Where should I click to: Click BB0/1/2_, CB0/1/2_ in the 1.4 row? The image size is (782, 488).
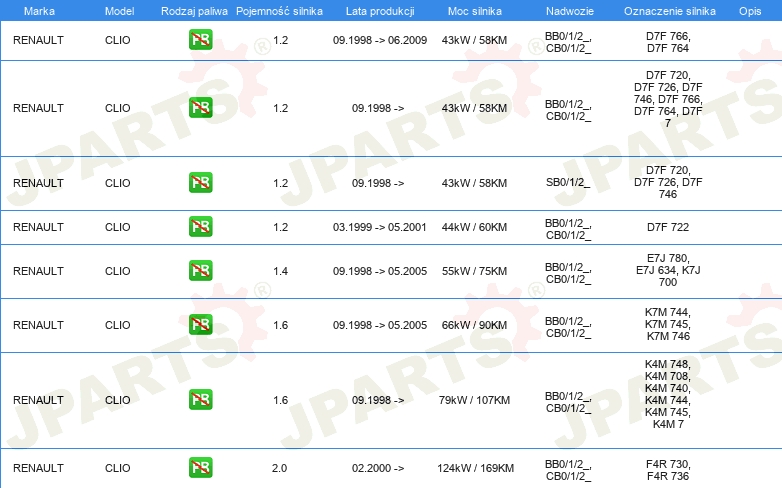point(568,273)
